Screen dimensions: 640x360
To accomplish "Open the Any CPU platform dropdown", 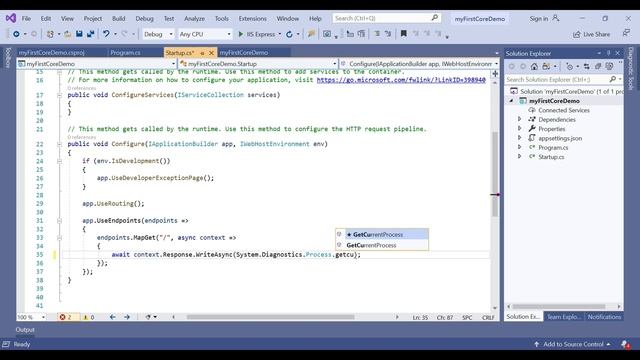I will pyautogui.click(x=229, y=34).
